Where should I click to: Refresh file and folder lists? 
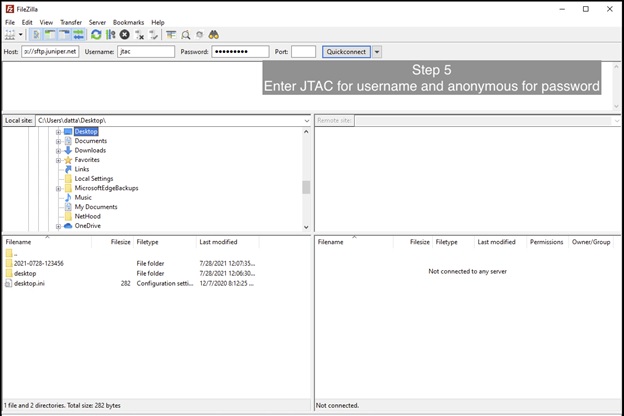click(x=96, y=35)
